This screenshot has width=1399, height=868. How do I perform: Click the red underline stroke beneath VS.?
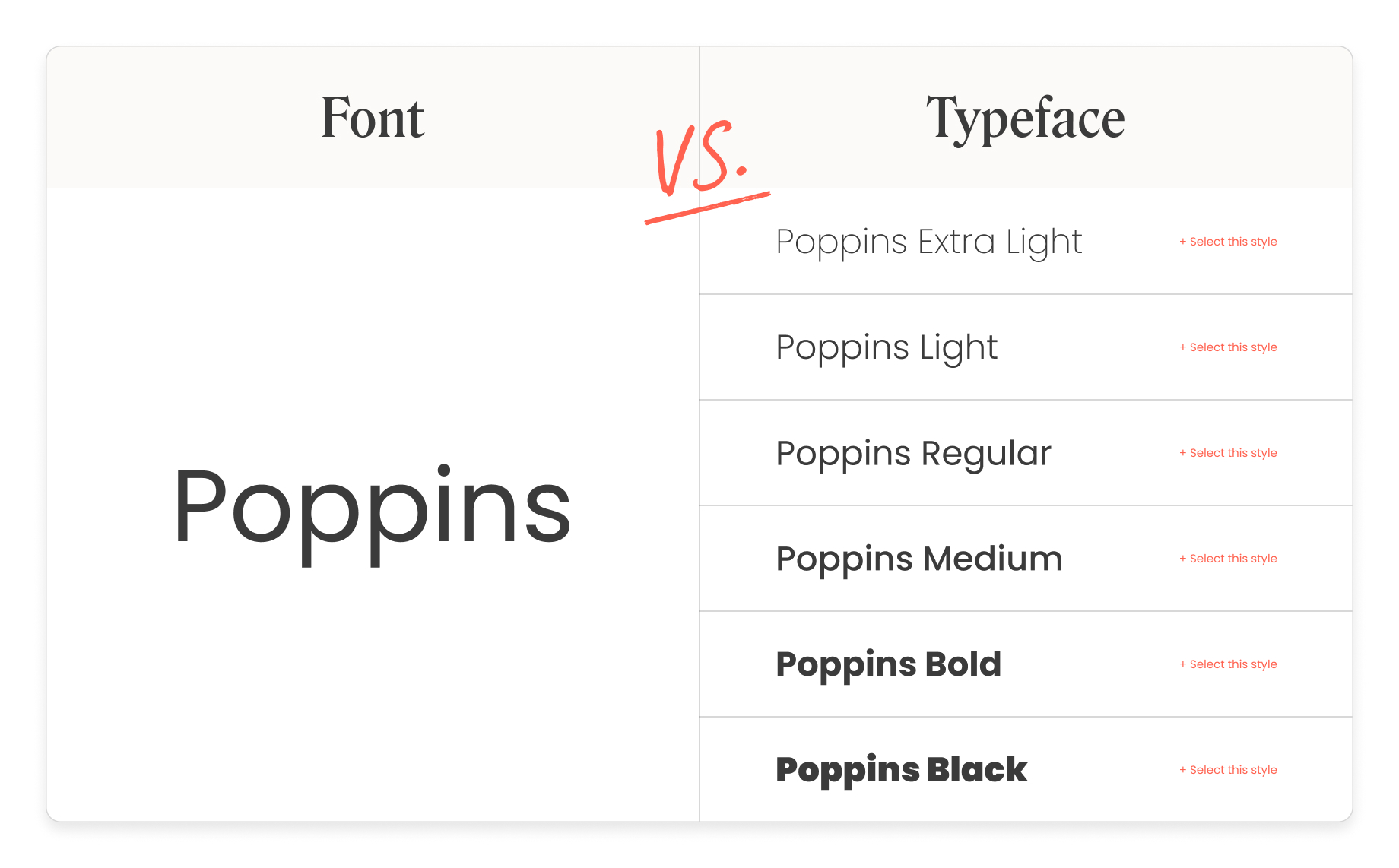707,208
